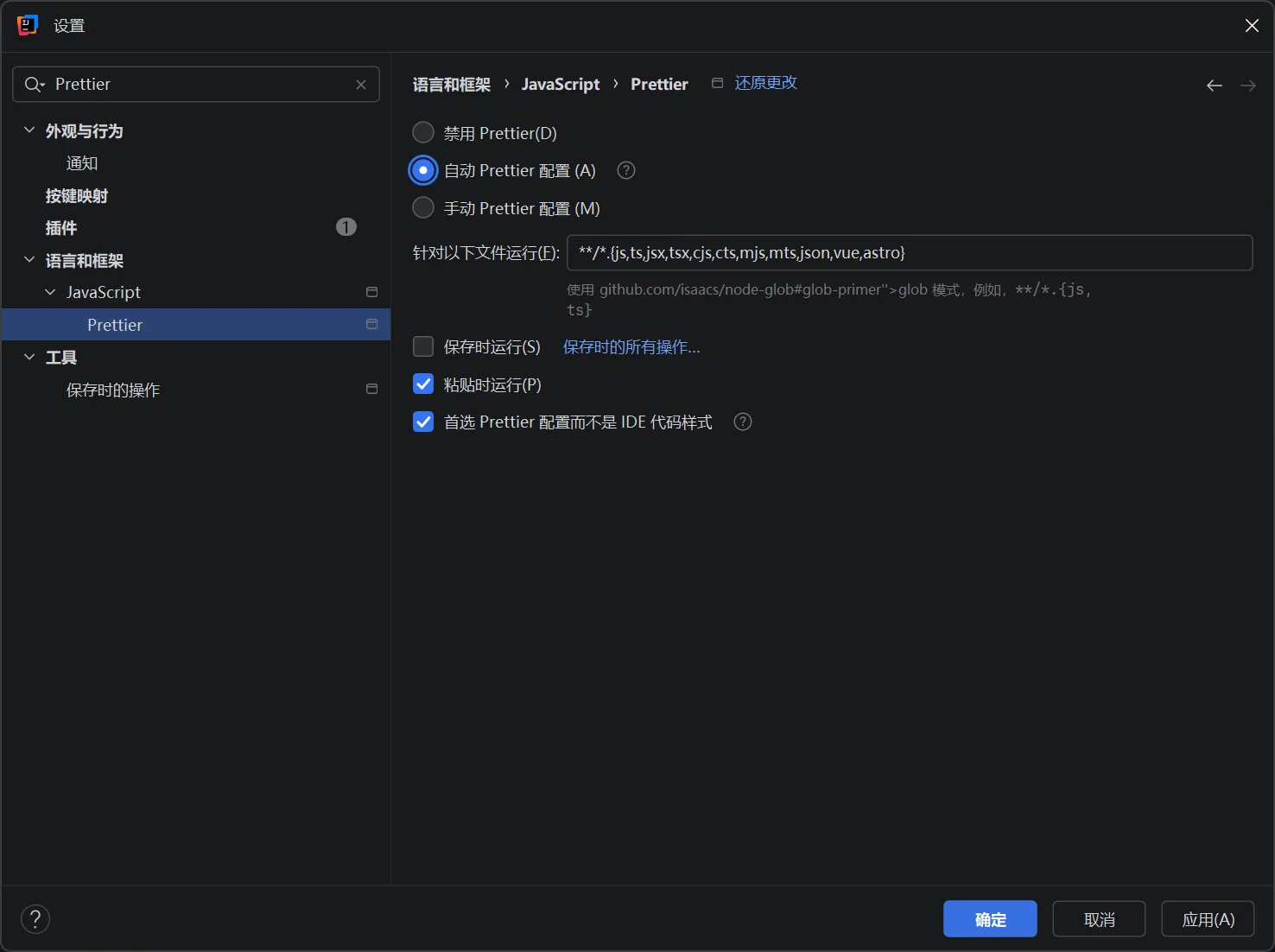The height and width of the screenshot is (952, 1275).
Task: Open the dialog help question button
Action: (x=35, y=918)
